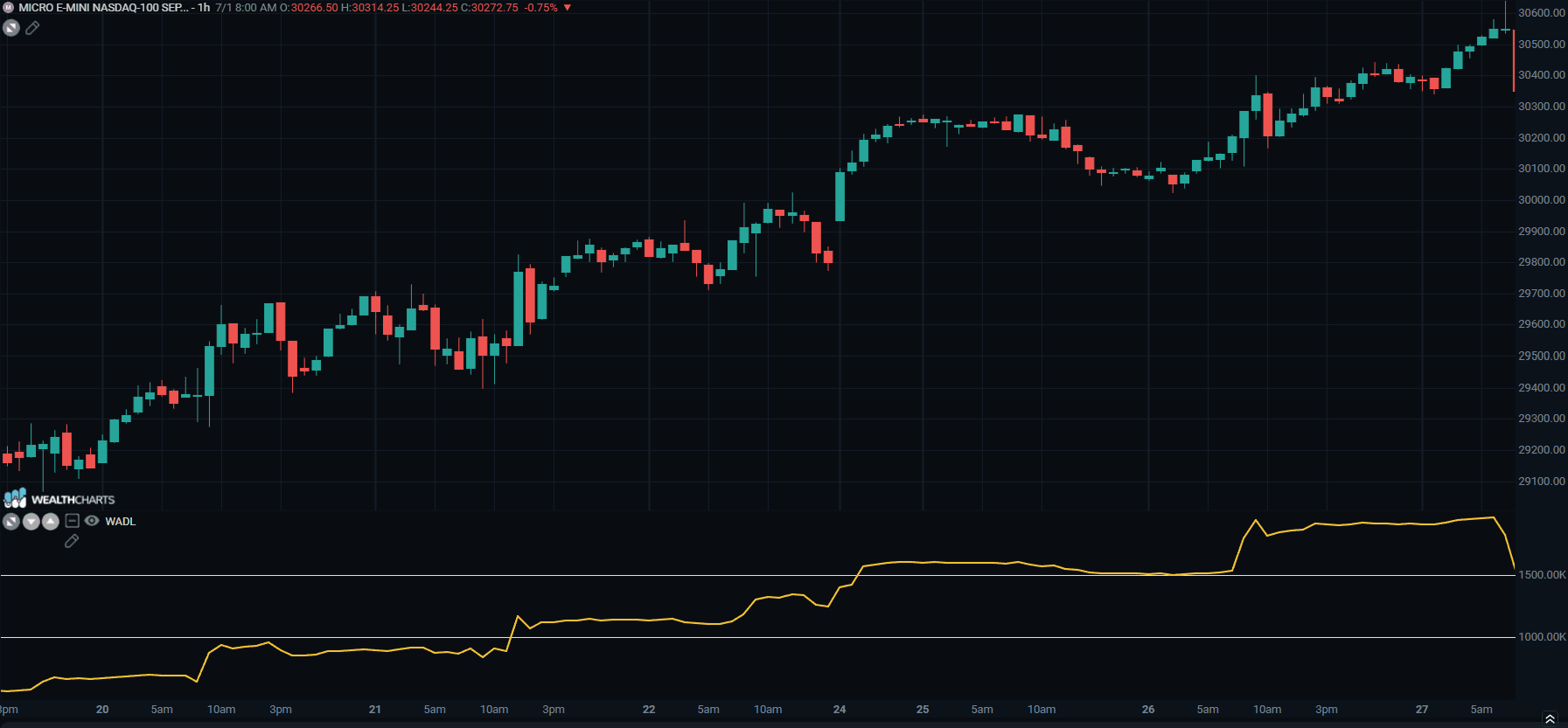Click the red down triangle change indicator
The height and width of the screenshot is (728, 1568).
click(x=567, y=7)
